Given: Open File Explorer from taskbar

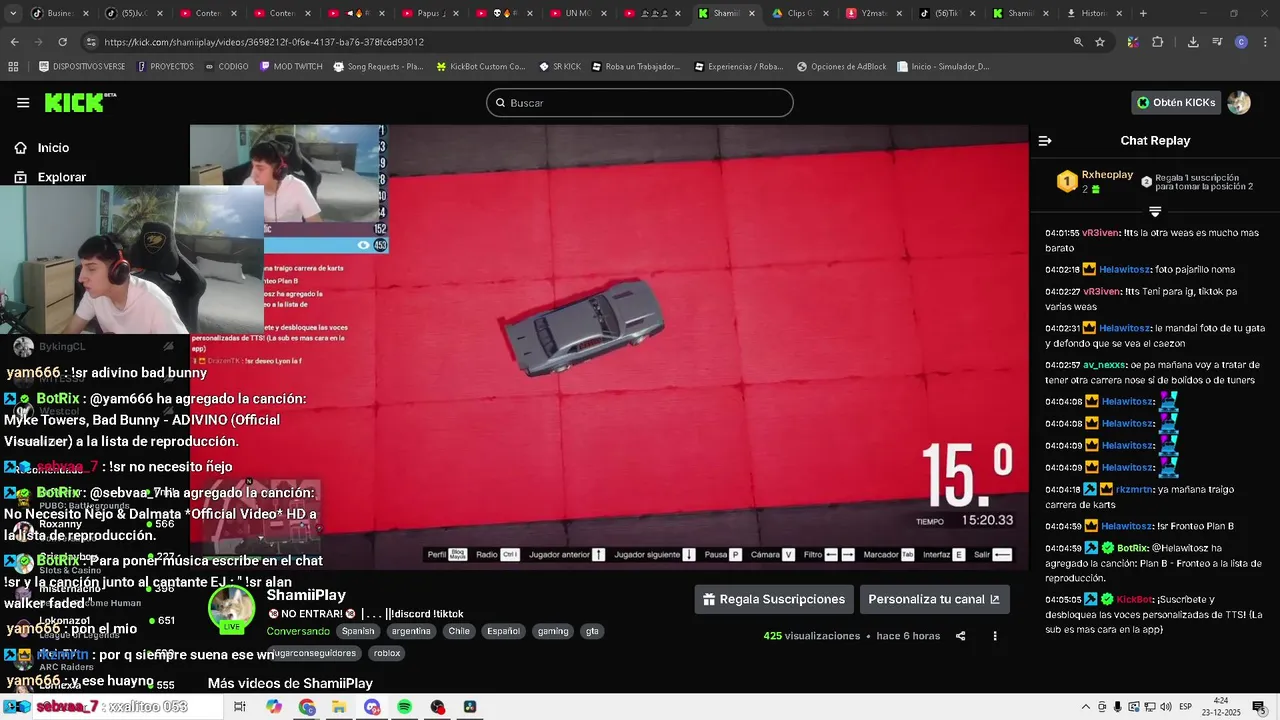Looking at the screenshot, I should (339, 707).
